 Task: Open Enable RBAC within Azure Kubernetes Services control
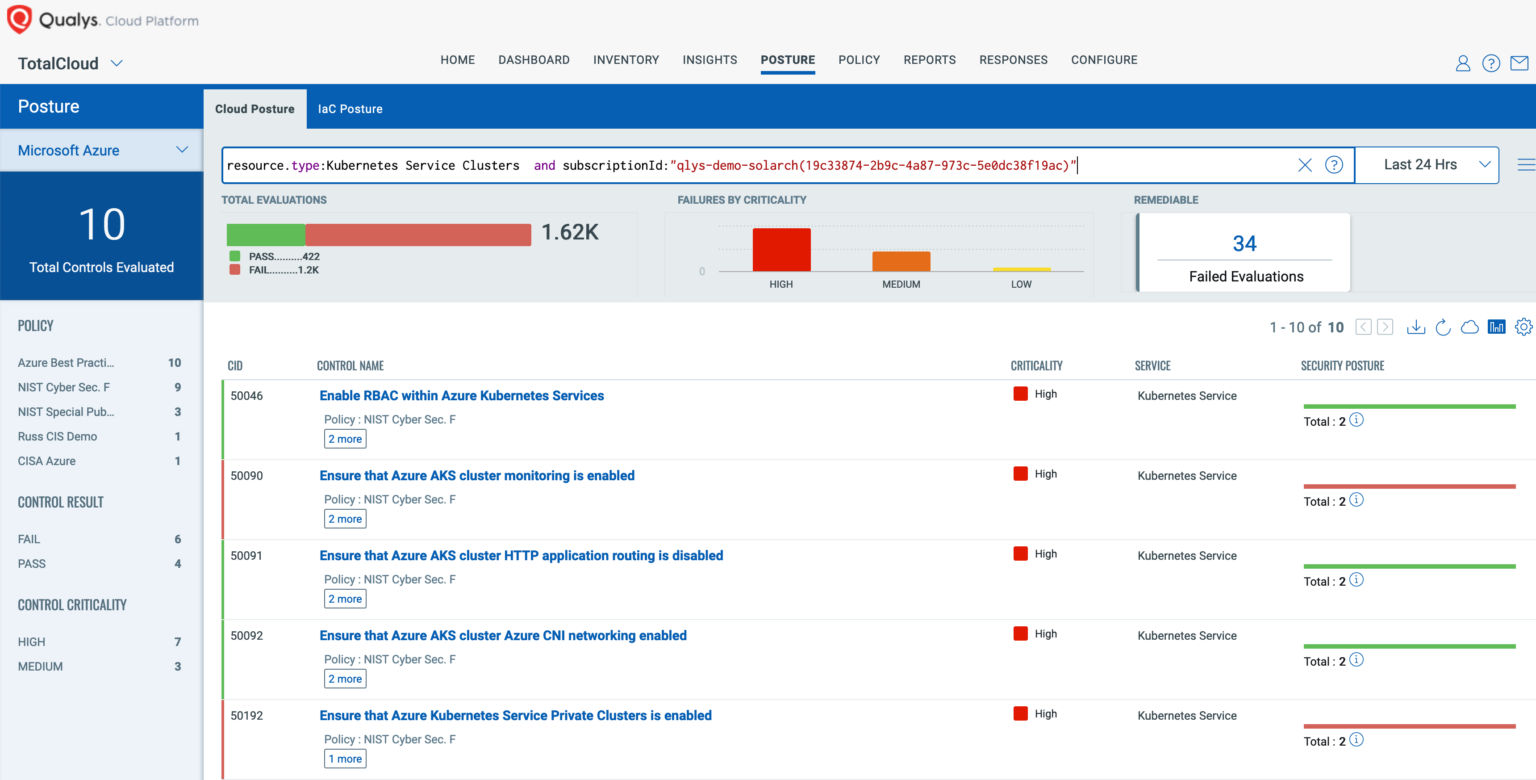[461, 395]
